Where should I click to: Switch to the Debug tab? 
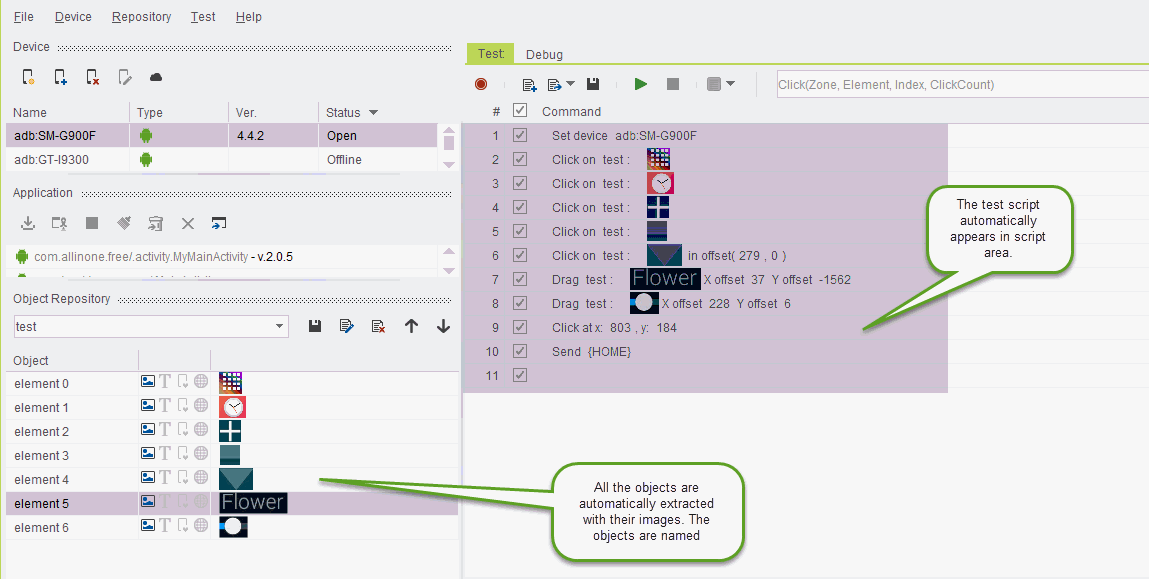(544, 55)
